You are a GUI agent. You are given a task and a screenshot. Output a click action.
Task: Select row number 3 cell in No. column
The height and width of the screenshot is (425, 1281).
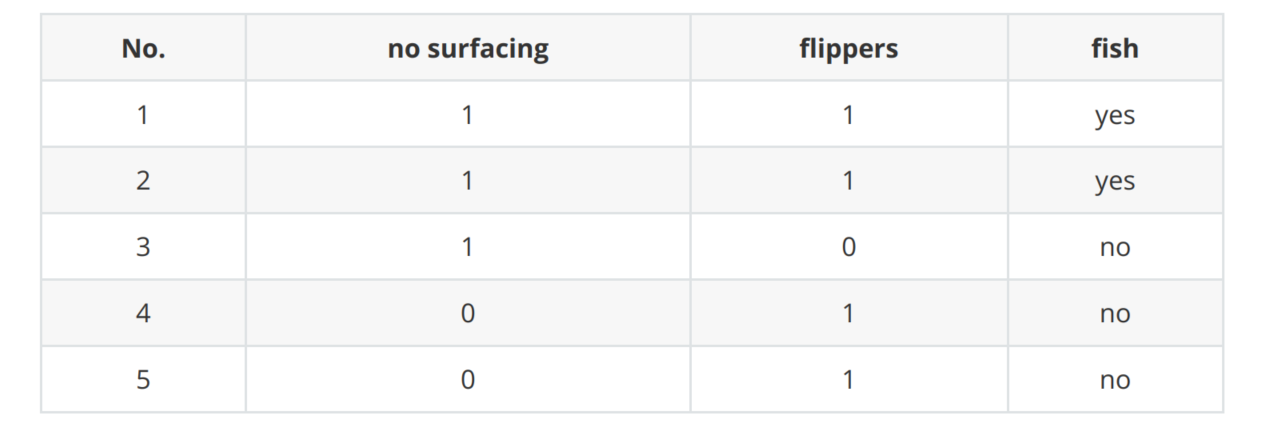pyautogui.click(x=143, y=247)
